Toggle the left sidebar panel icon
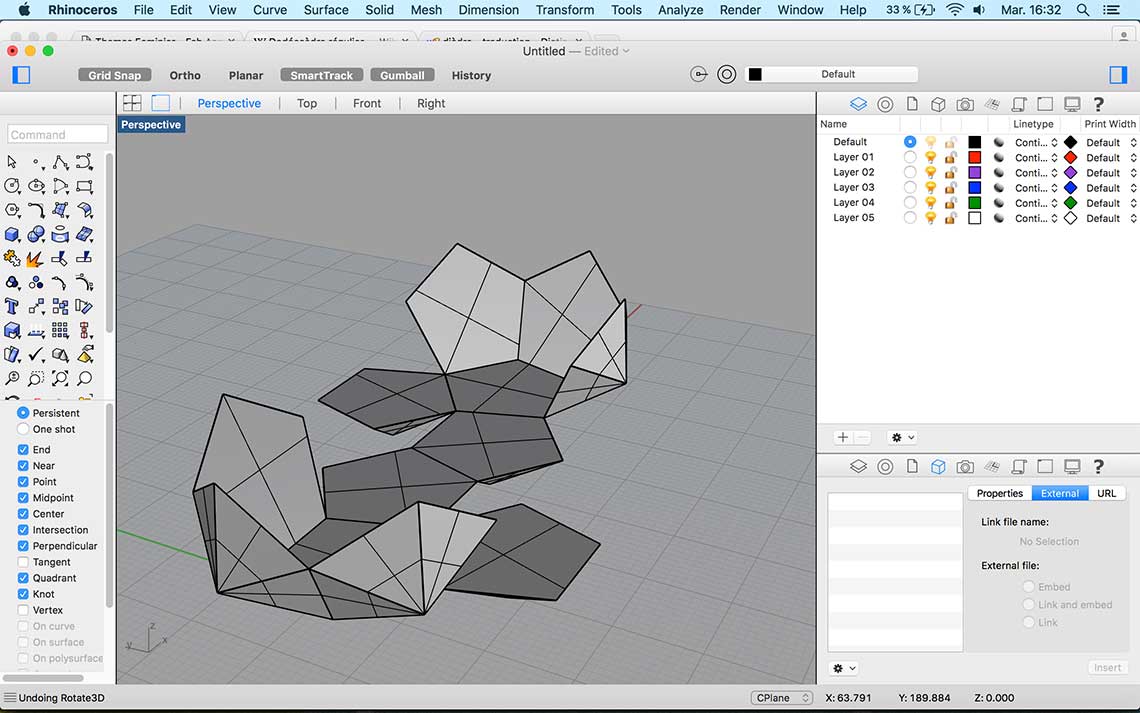Image resolution: width=1140 pixels, height=713 pixels. click(22, 75)
